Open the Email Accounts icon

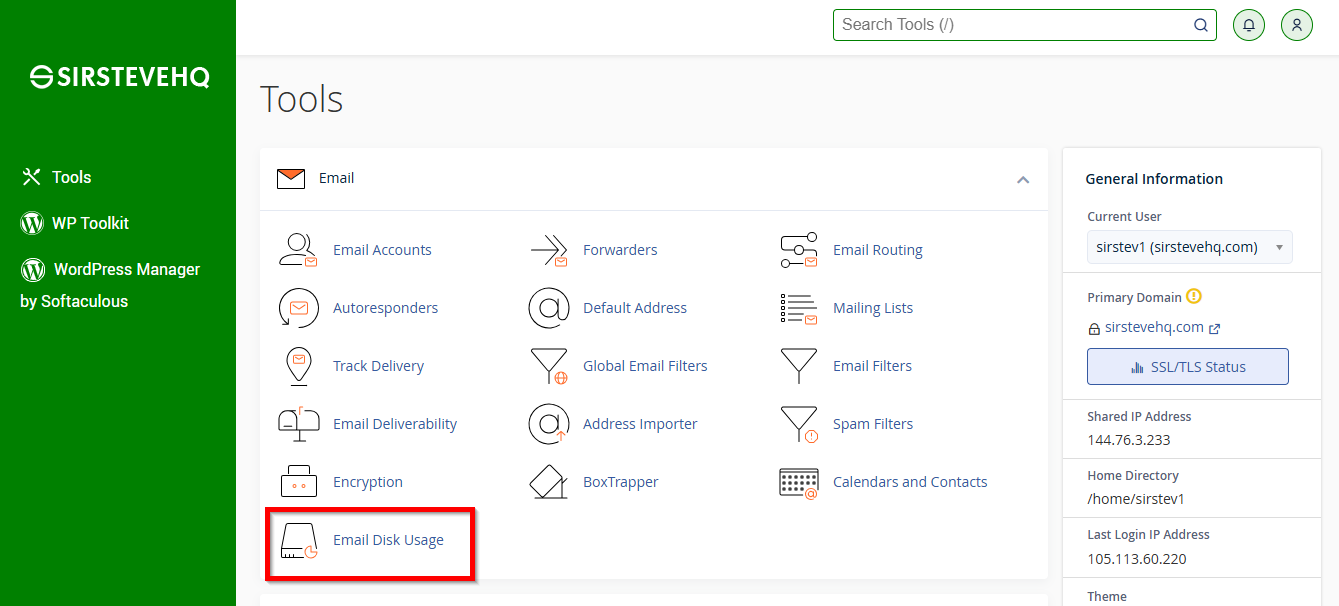point(298,250)
